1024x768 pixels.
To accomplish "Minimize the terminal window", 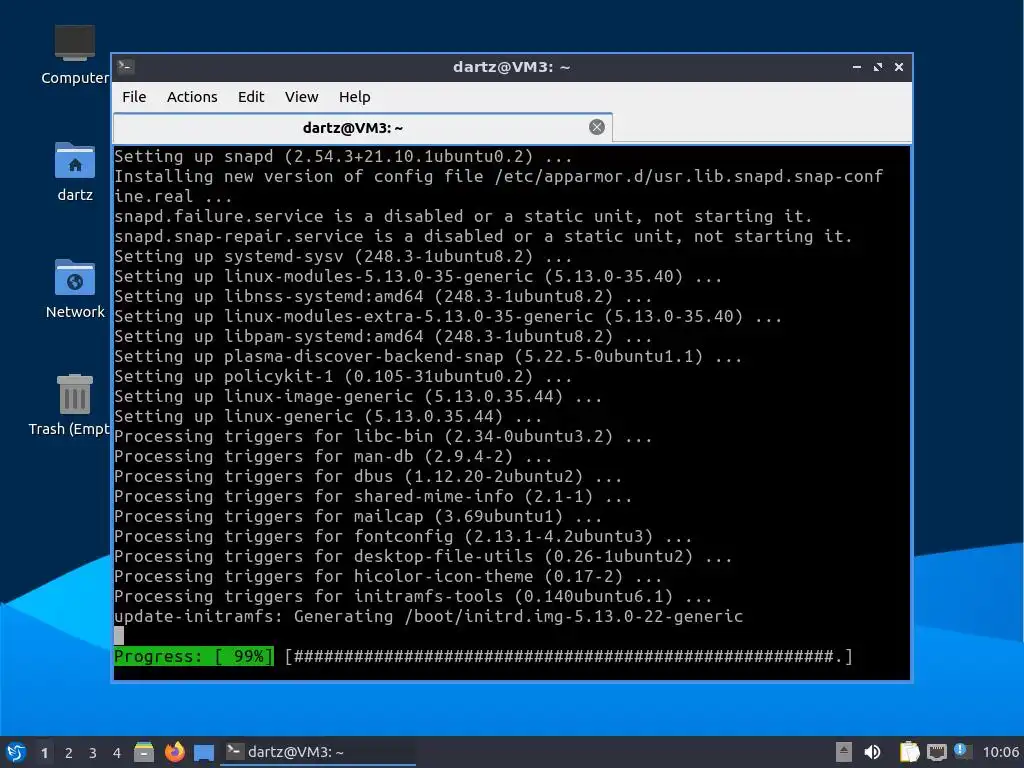I will (x=857, y=67).
